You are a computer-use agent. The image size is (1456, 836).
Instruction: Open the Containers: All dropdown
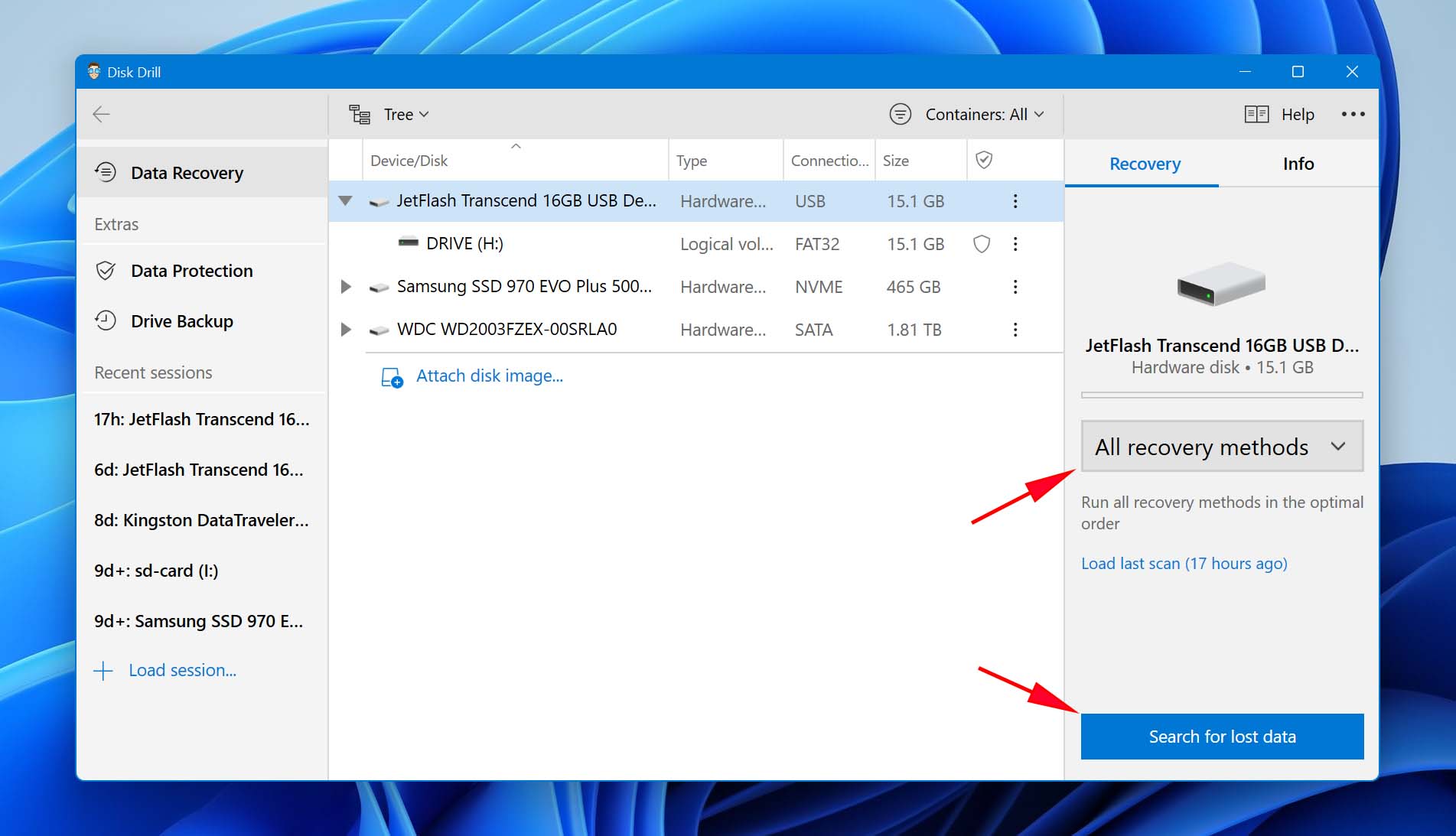pyautogui.click(x=967, y=114)
